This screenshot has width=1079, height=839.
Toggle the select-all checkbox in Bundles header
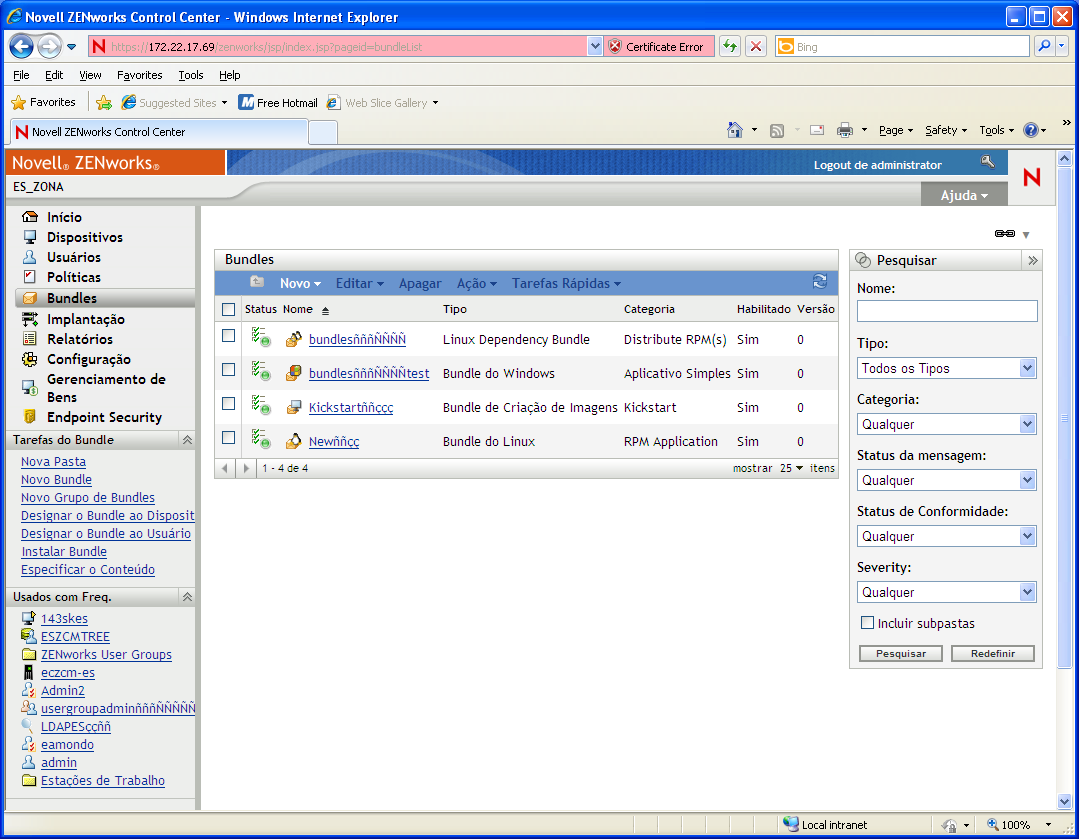228,310
